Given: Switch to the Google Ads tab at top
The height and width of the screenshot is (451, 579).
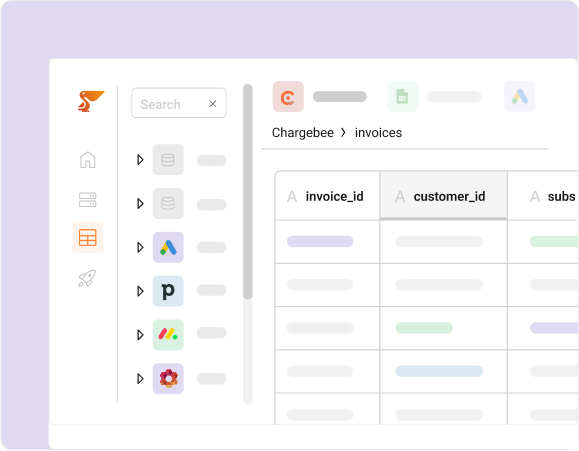Looking at the screenshot, I should pos(520,97).
